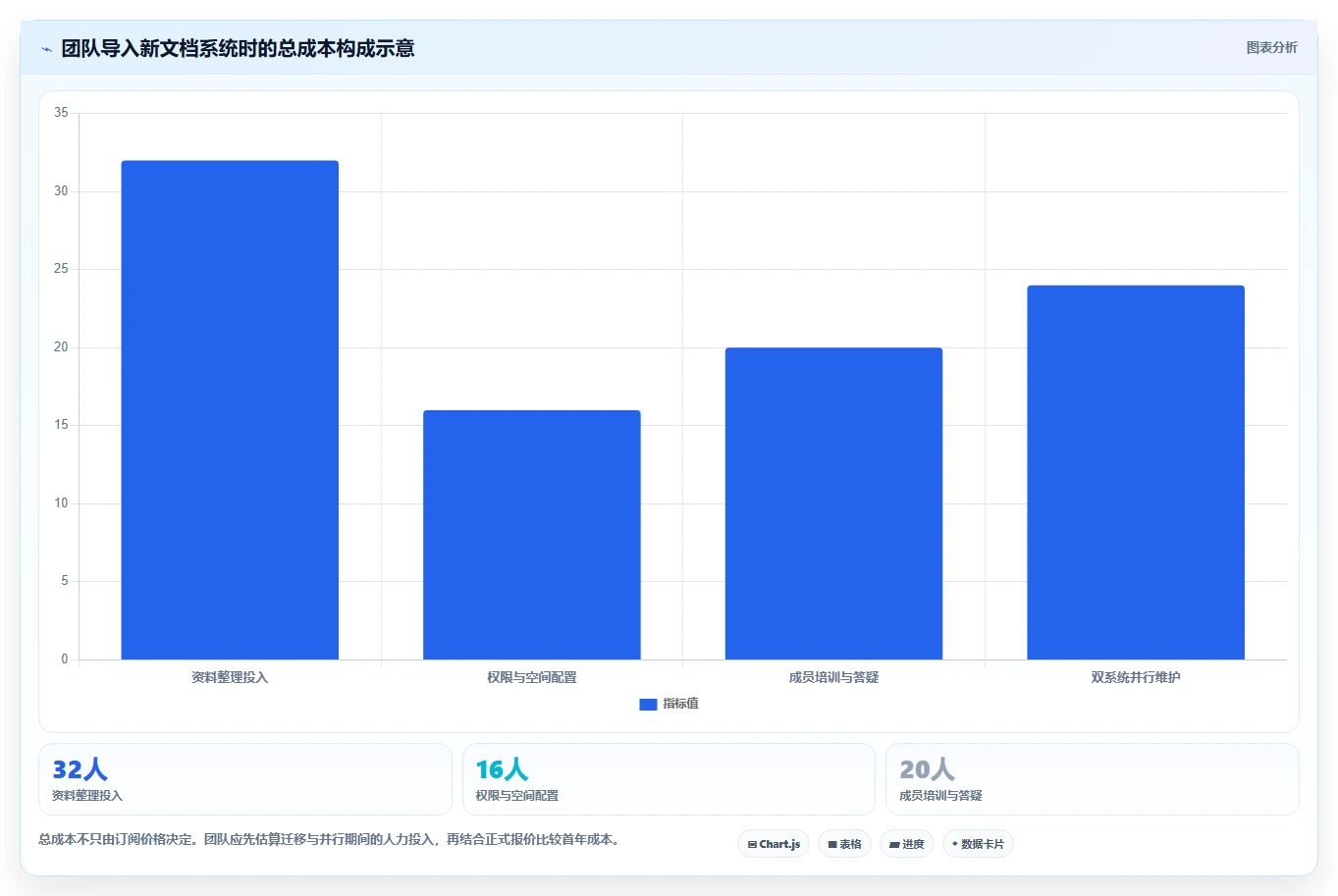This screenshot has width=1338, height=896.
Task: Click the 成员培训与答疑 bar in chart
Action: [x=833, y=503]
